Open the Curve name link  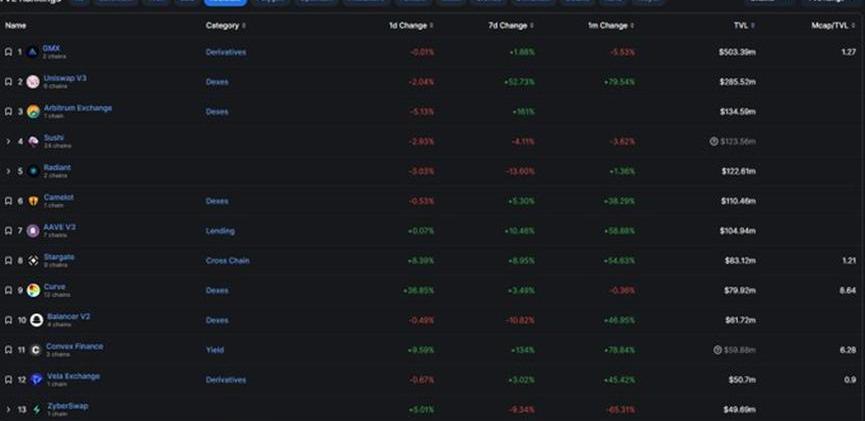click(55, 287)
